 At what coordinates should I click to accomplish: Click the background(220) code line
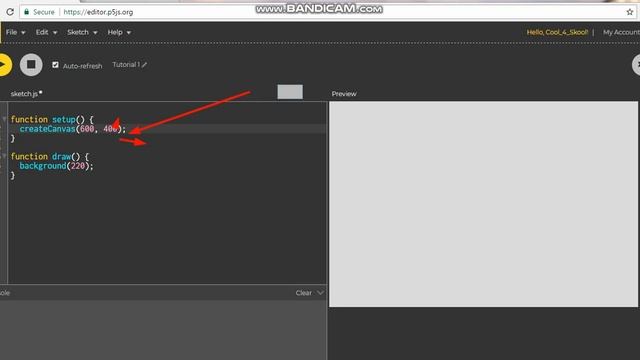pyautogui.click(x=56, y=166)
